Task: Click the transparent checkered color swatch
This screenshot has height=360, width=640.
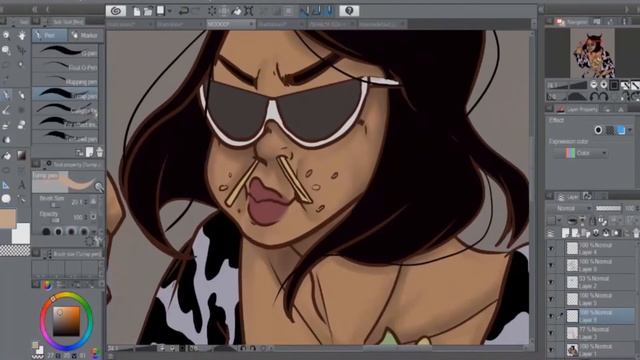Action: (15, 250)
